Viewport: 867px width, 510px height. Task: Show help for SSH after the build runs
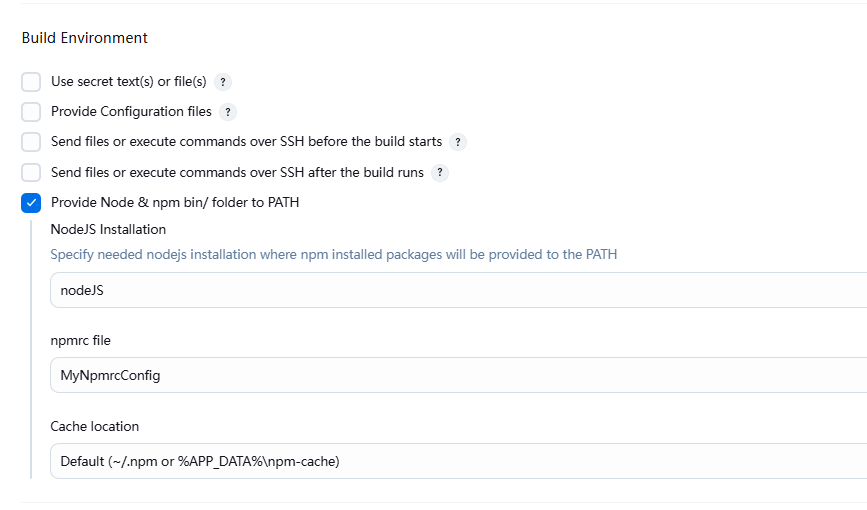coord(440,172)
